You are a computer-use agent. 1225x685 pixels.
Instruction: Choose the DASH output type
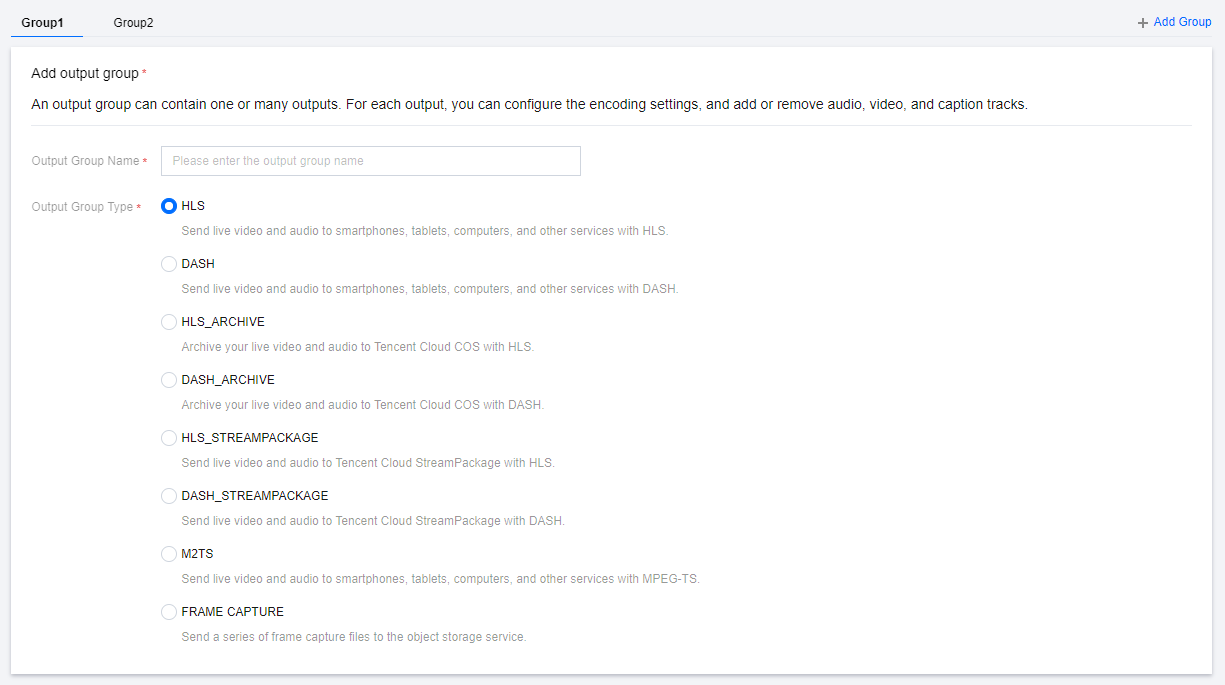pyautogui.click(x=169, y=264)
